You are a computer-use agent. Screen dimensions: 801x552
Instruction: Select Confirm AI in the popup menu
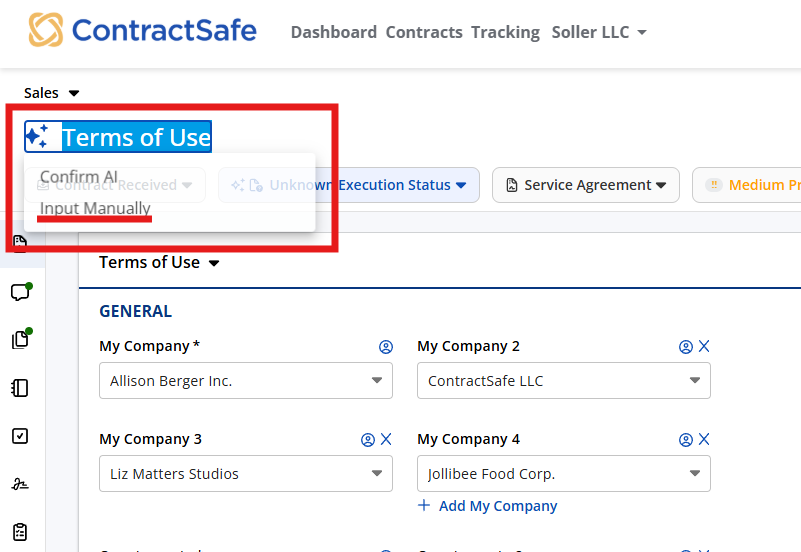click(x=79, y=177)
